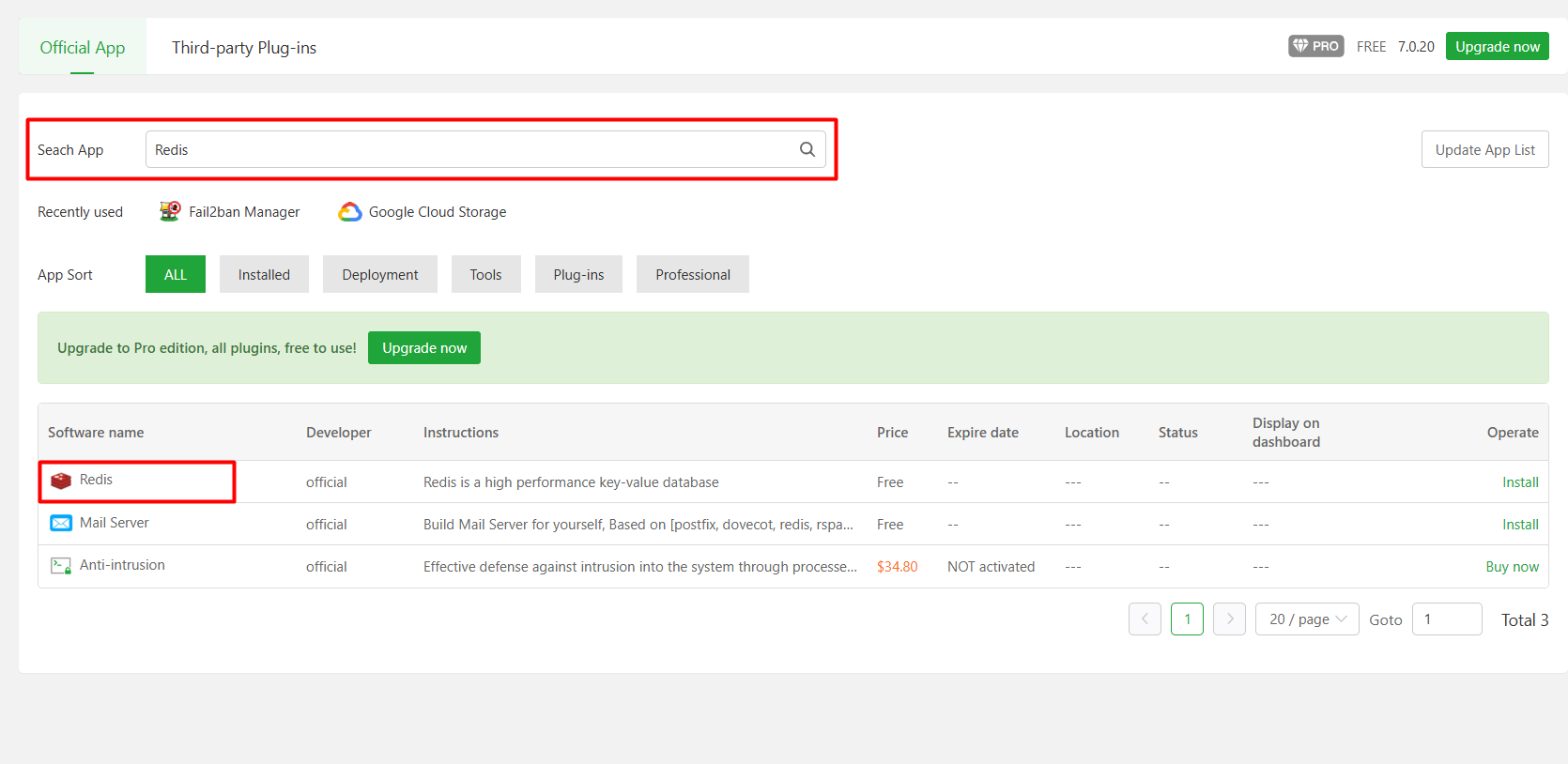This screenshot has width=1568, height=764.
Task: Open the Anti-intrusion terminal icon
Action: click(61, 565)
